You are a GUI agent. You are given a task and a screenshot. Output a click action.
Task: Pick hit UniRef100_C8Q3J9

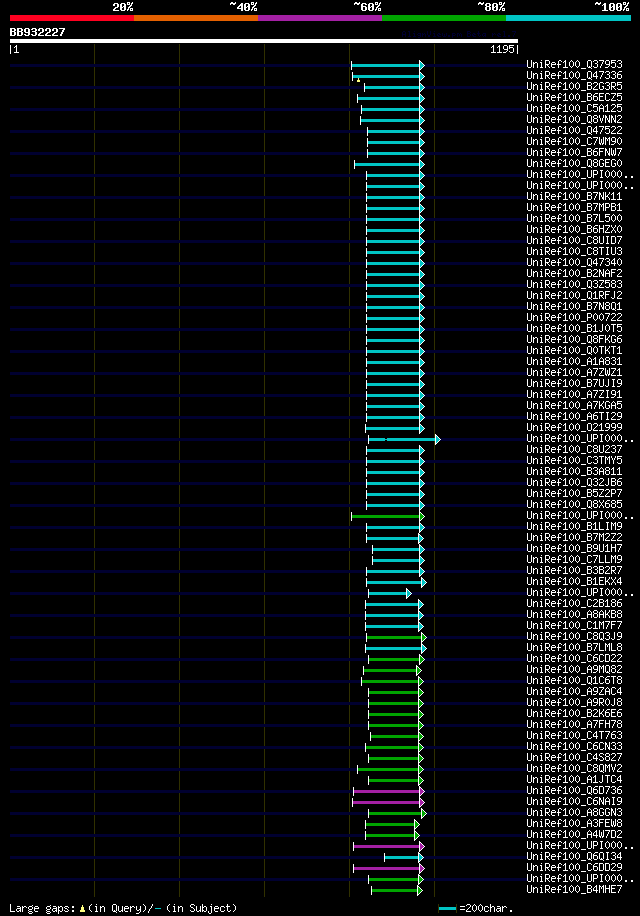click(574, 637)
